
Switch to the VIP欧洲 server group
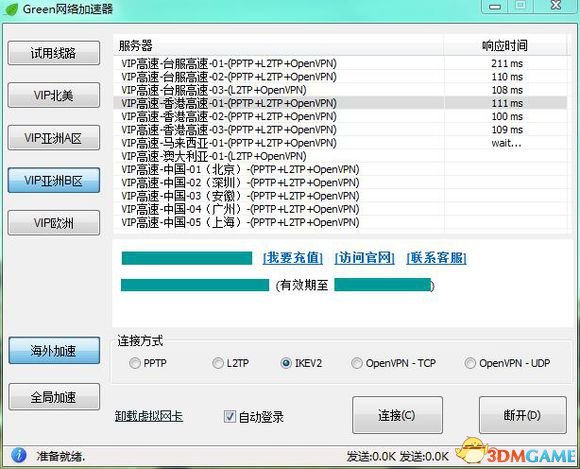click(54, 223)
